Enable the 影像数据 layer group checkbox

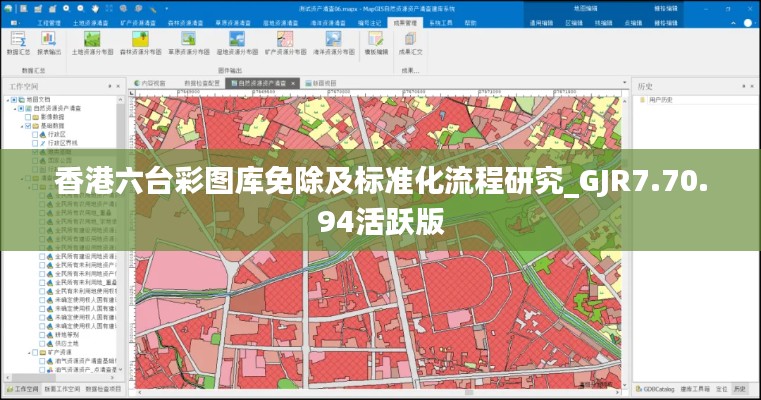click(28, 117)
